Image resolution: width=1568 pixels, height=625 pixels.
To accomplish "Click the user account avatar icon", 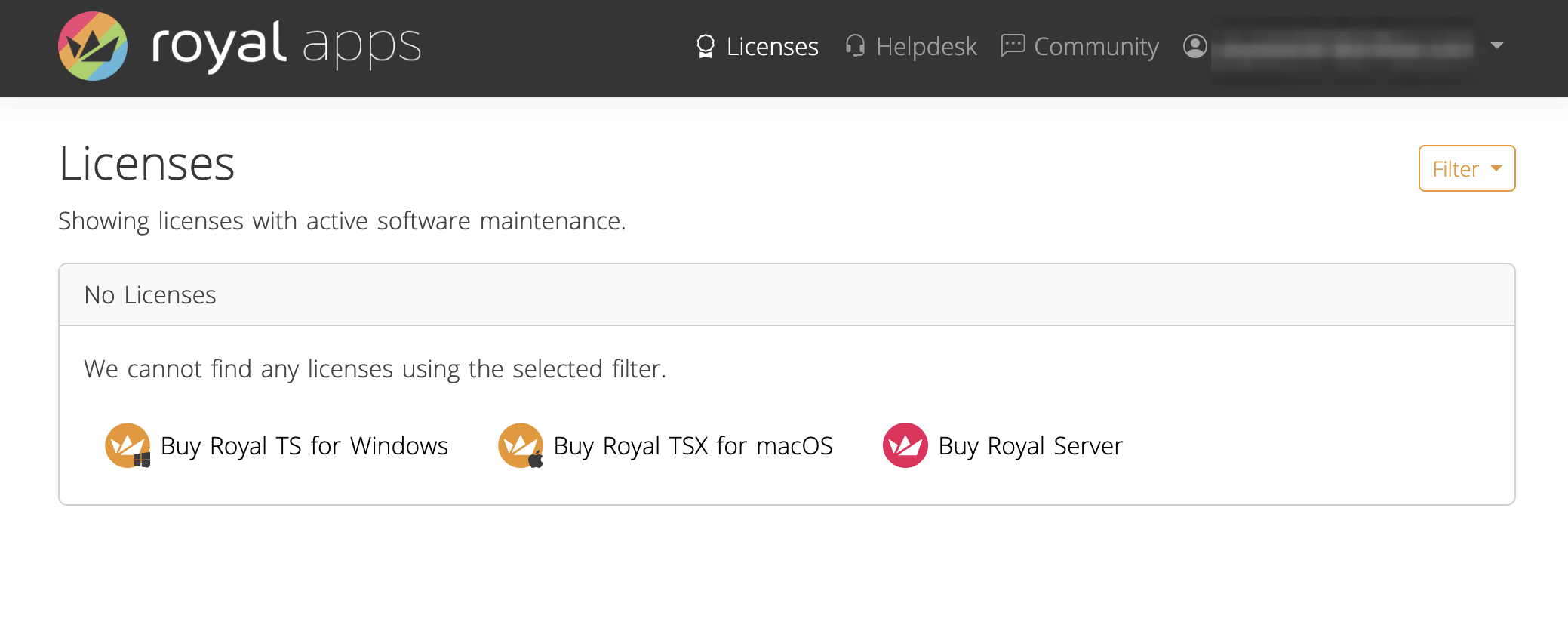I will pyautogui.click(x=1195, y=46).
